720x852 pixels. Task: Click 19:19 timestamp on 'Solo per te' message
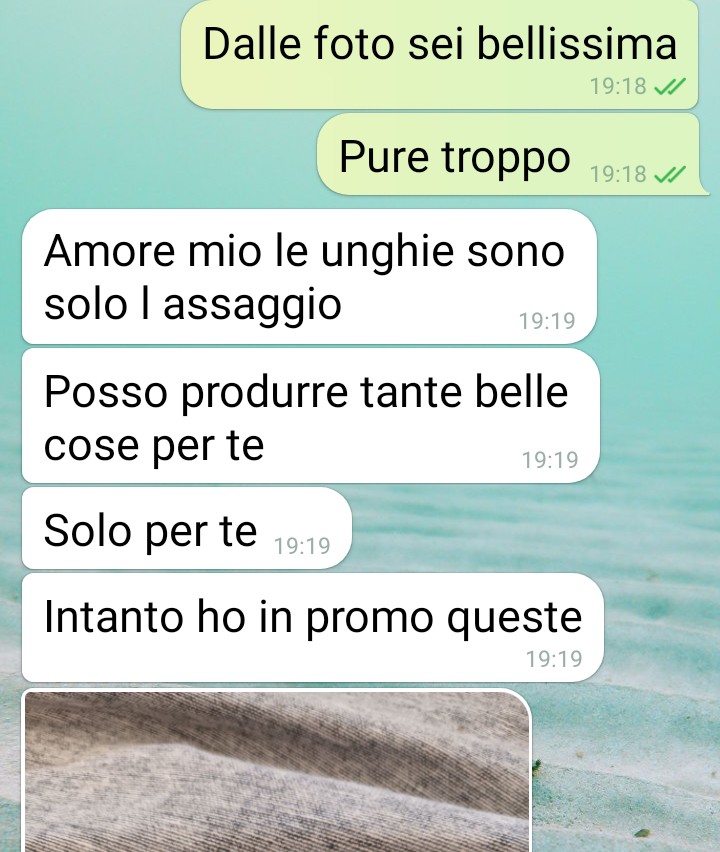302,546
